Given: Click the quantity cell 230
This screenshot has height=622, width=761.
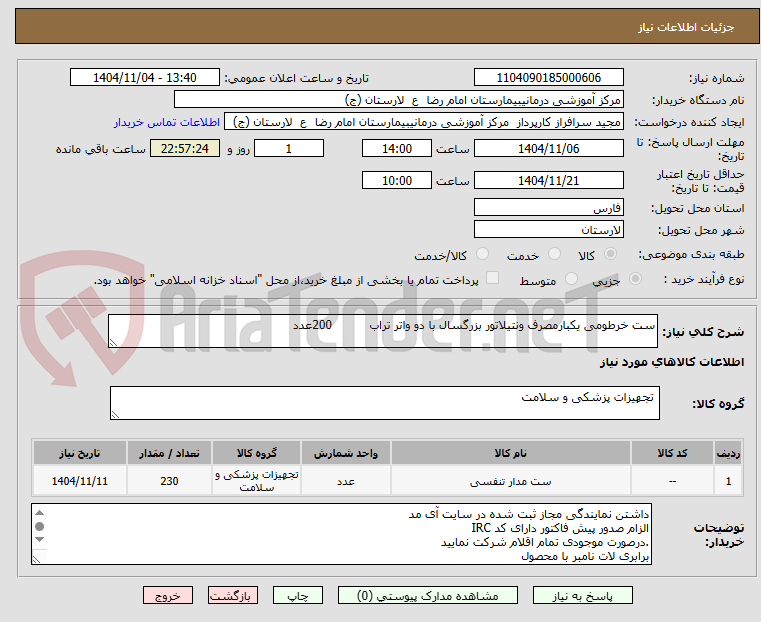Looking at the screenshot, I should pos(169,481).
